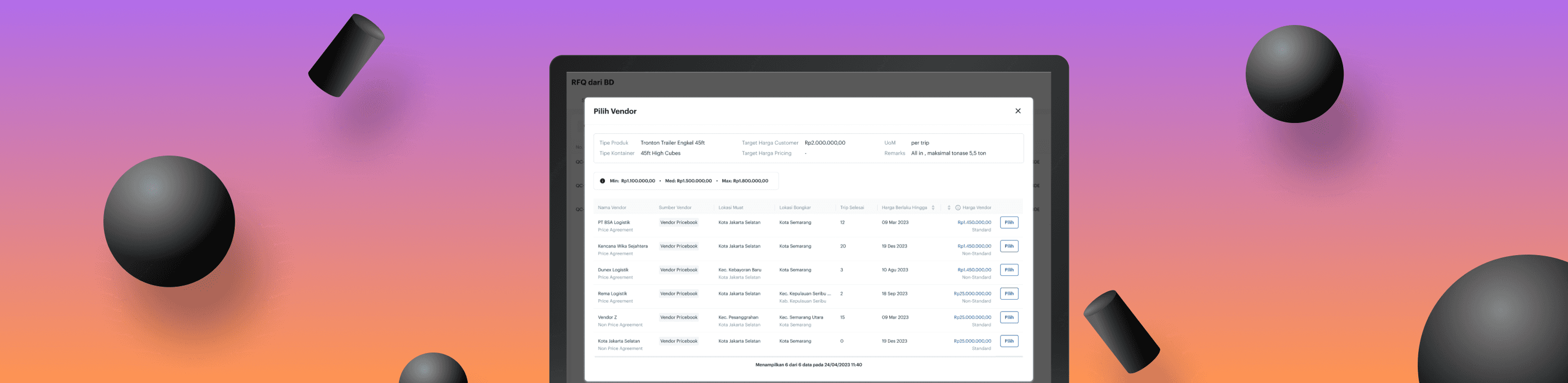Choose PT BSA Logistik with Pilih button

1009,223
